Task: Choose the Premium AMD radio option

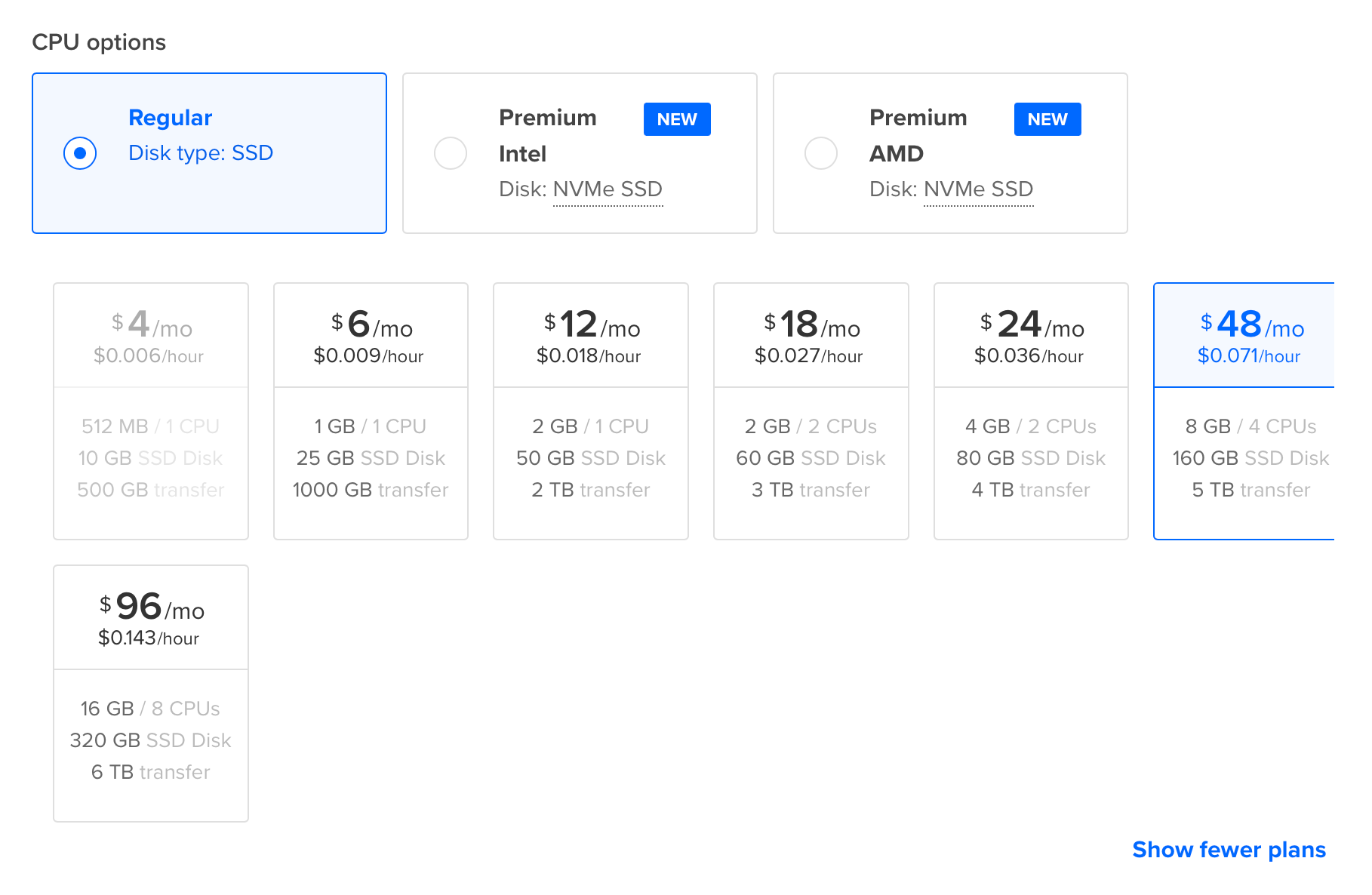Action: pos(821,153)
